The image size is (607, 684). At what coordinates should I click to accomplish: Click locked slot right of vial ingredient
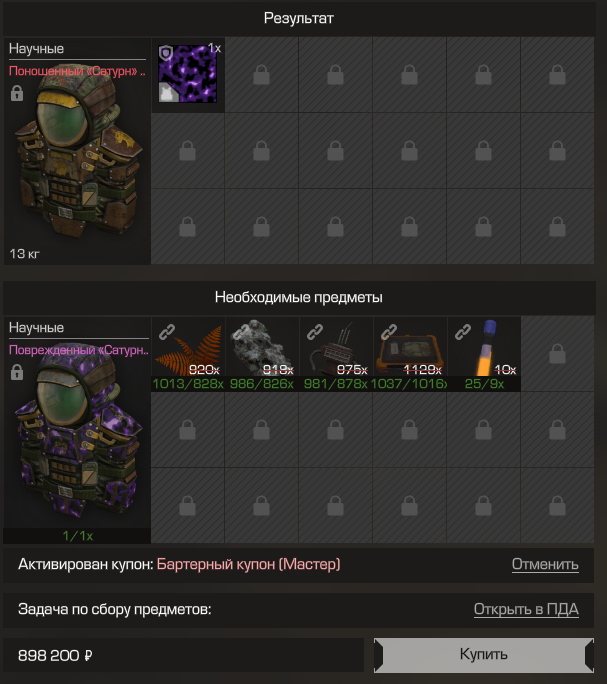pos(557,354)
